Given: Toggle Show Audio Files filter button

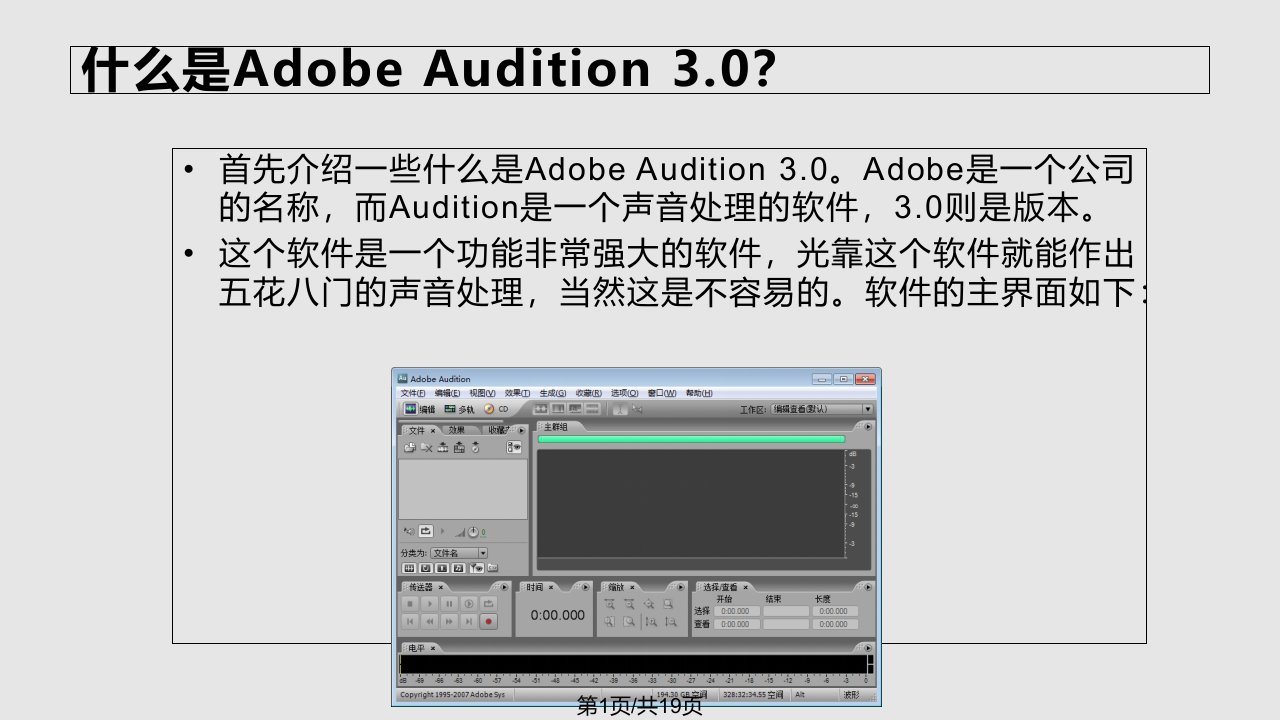Looking at the screenshot, I should click(409, 568).
